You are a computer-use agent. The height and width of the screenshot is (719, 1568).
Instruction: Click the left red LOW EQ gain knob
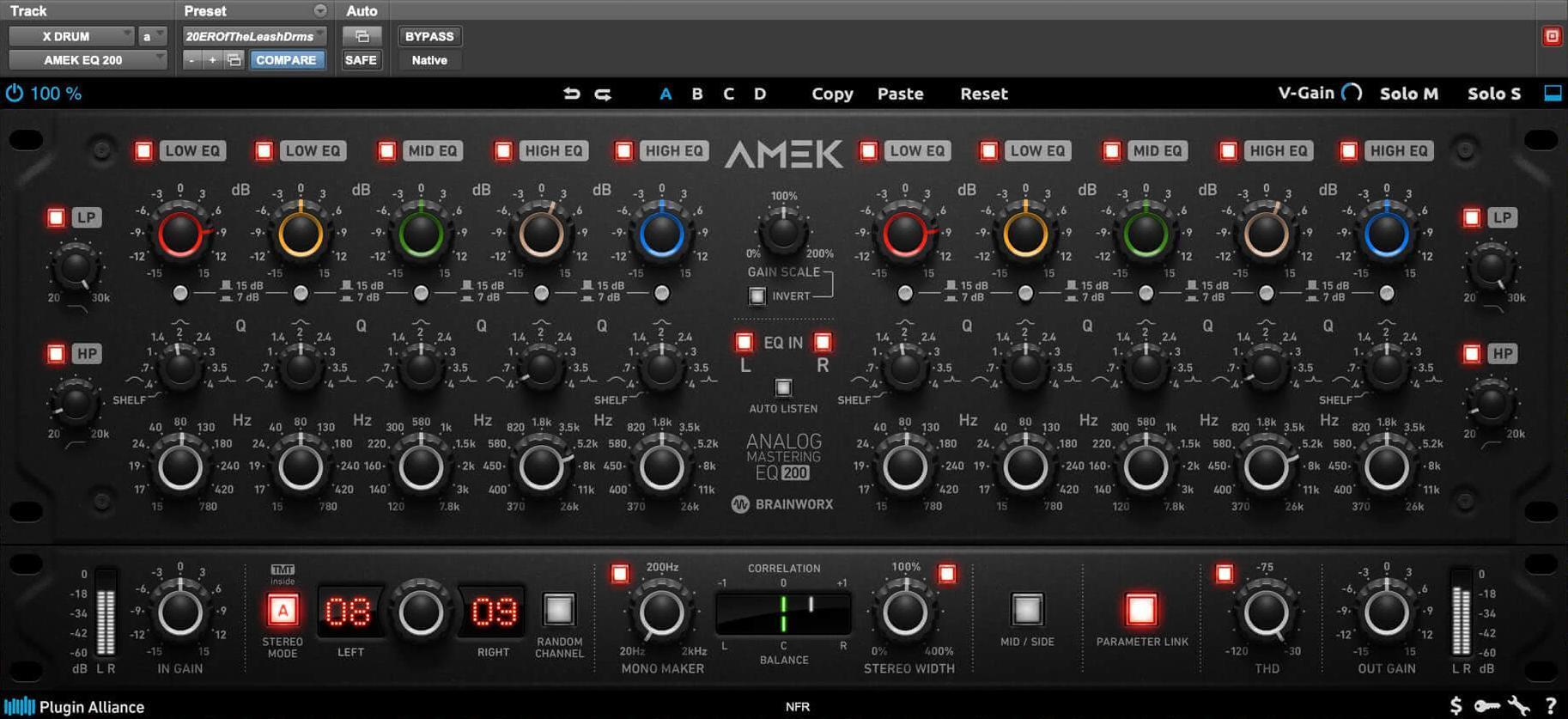click(x=180, y=234)
